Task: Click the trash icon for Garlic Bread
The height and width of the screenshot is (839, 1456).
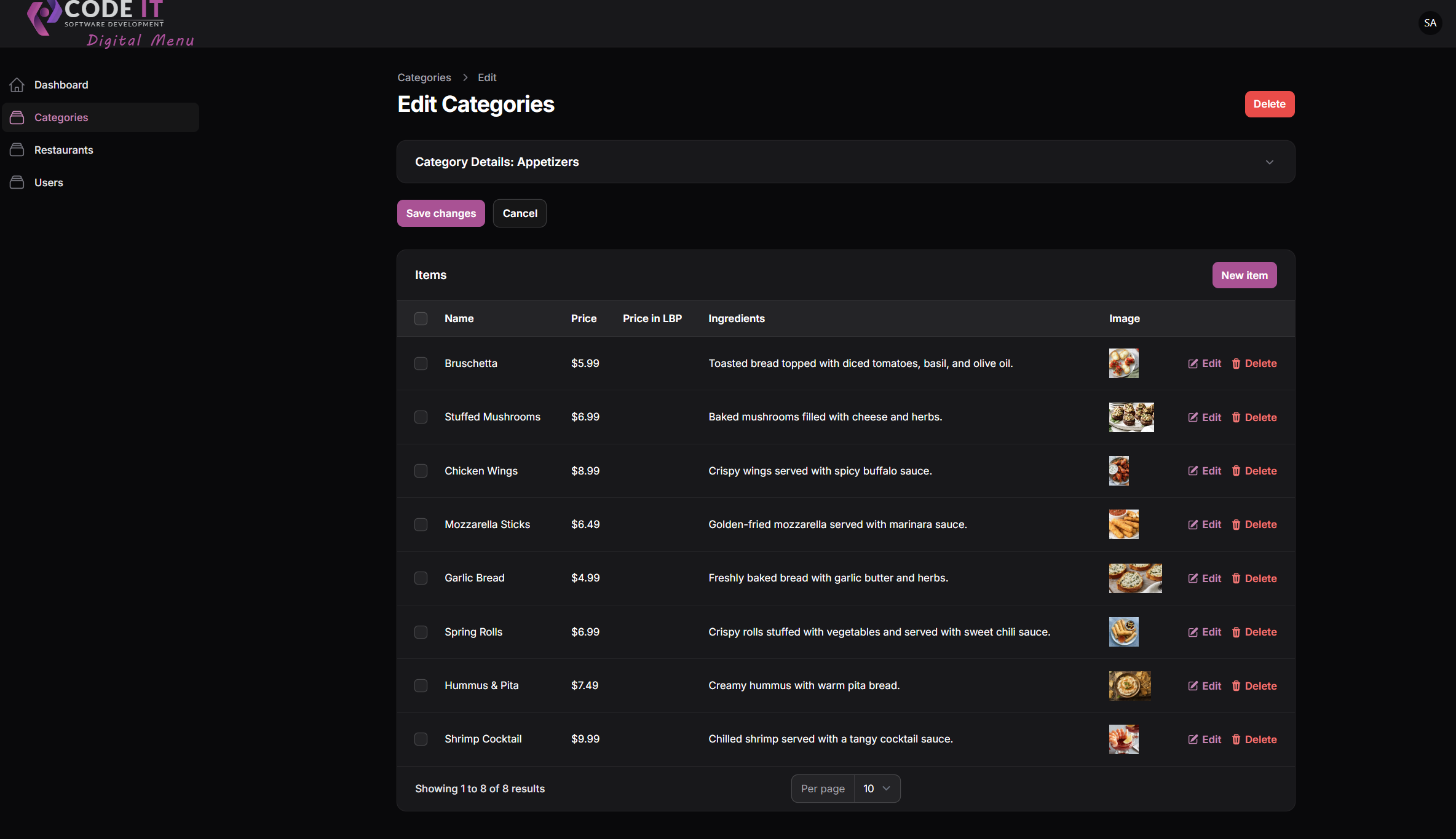Action: click(x=1236, y=578)
